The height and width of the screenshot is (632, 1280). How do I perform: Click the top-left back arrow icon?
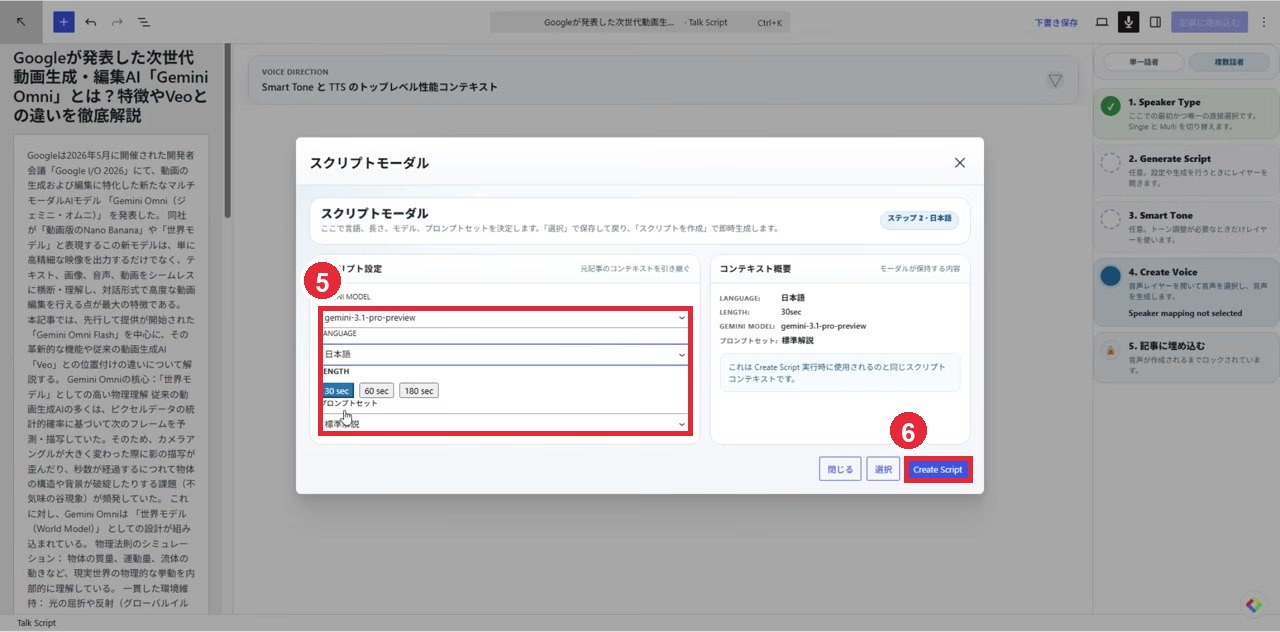22,22
